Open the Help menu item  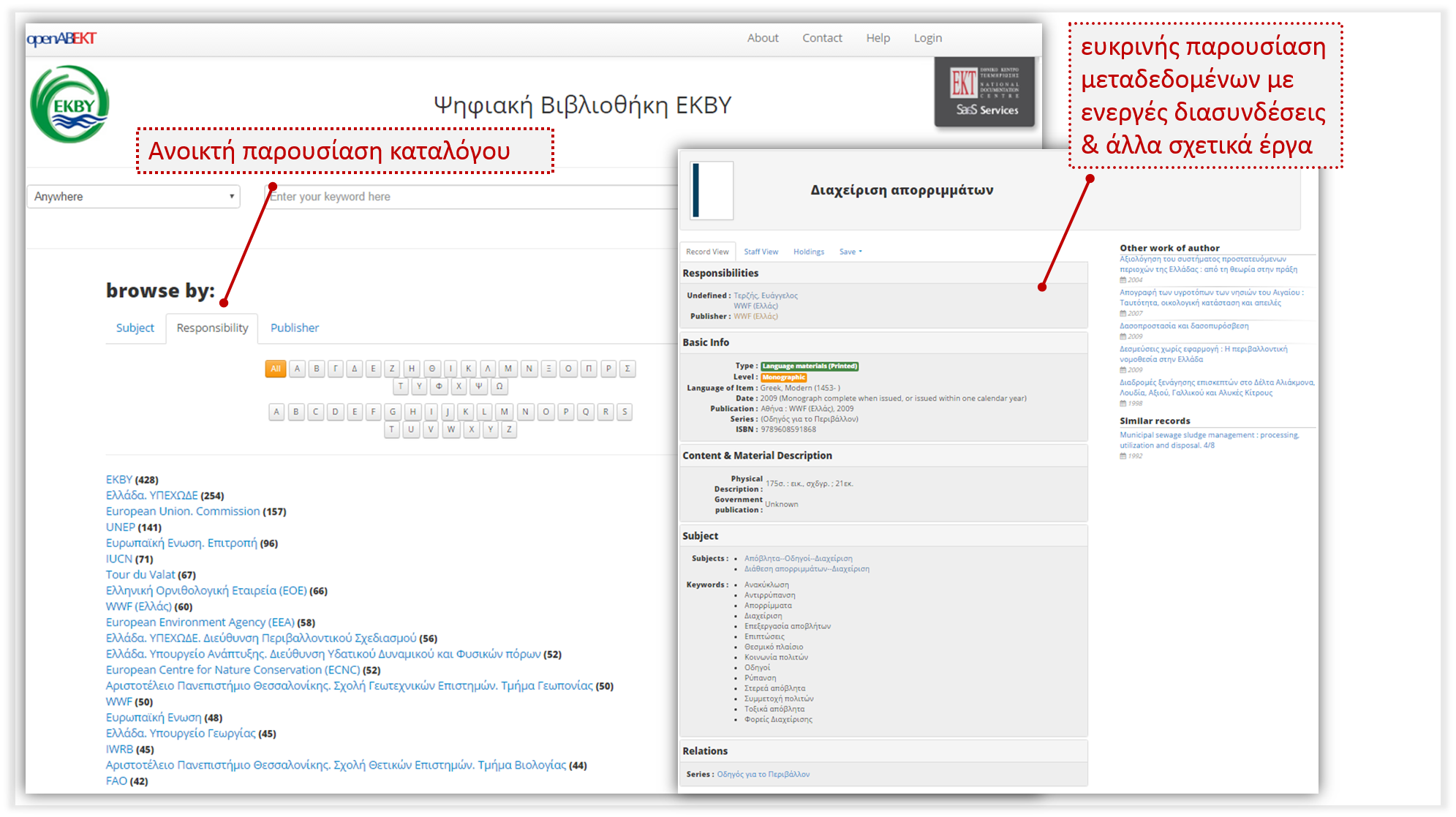(878, 38)
